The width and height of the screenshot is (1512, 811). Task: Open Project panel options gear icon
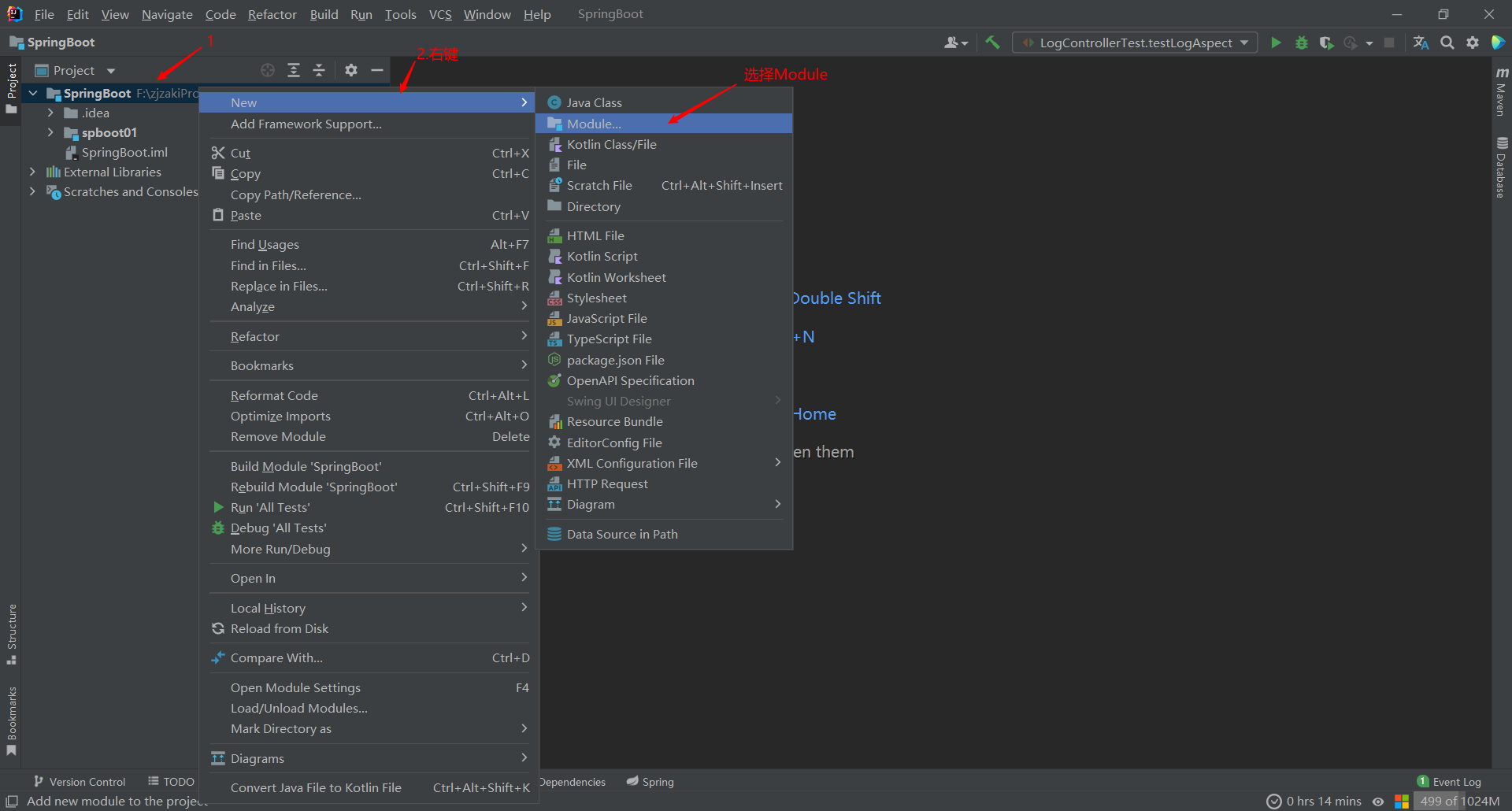(x=351, y=70)
